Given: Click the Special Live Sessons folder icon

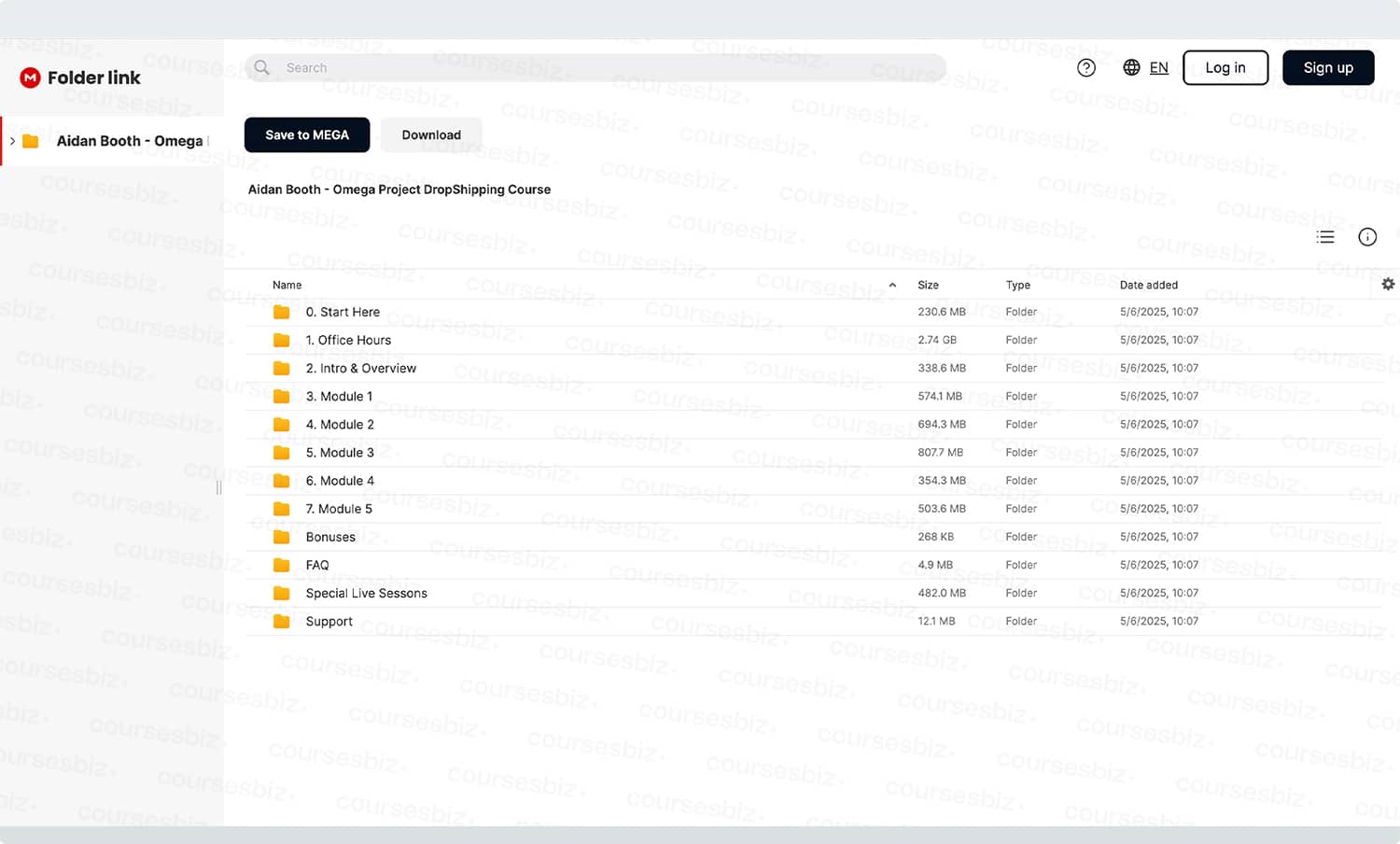Looking at the screenshot, I should coord(281,593).
